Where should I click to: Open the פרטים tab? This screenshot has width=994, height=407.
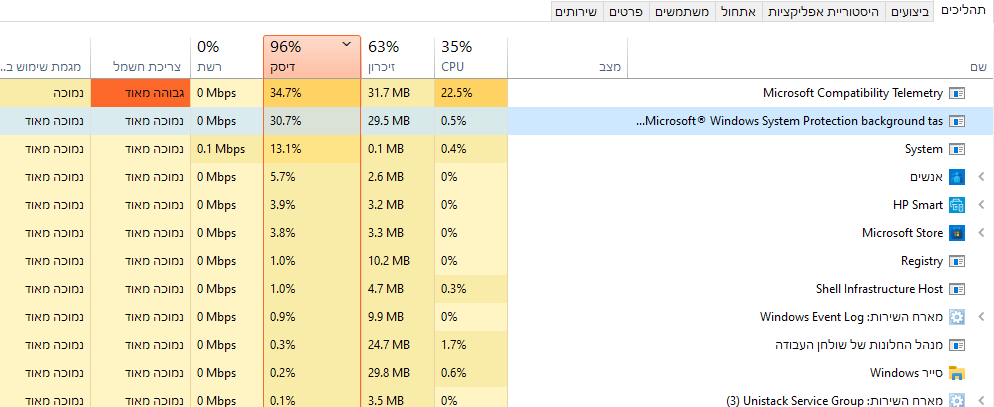click(627, 12)
